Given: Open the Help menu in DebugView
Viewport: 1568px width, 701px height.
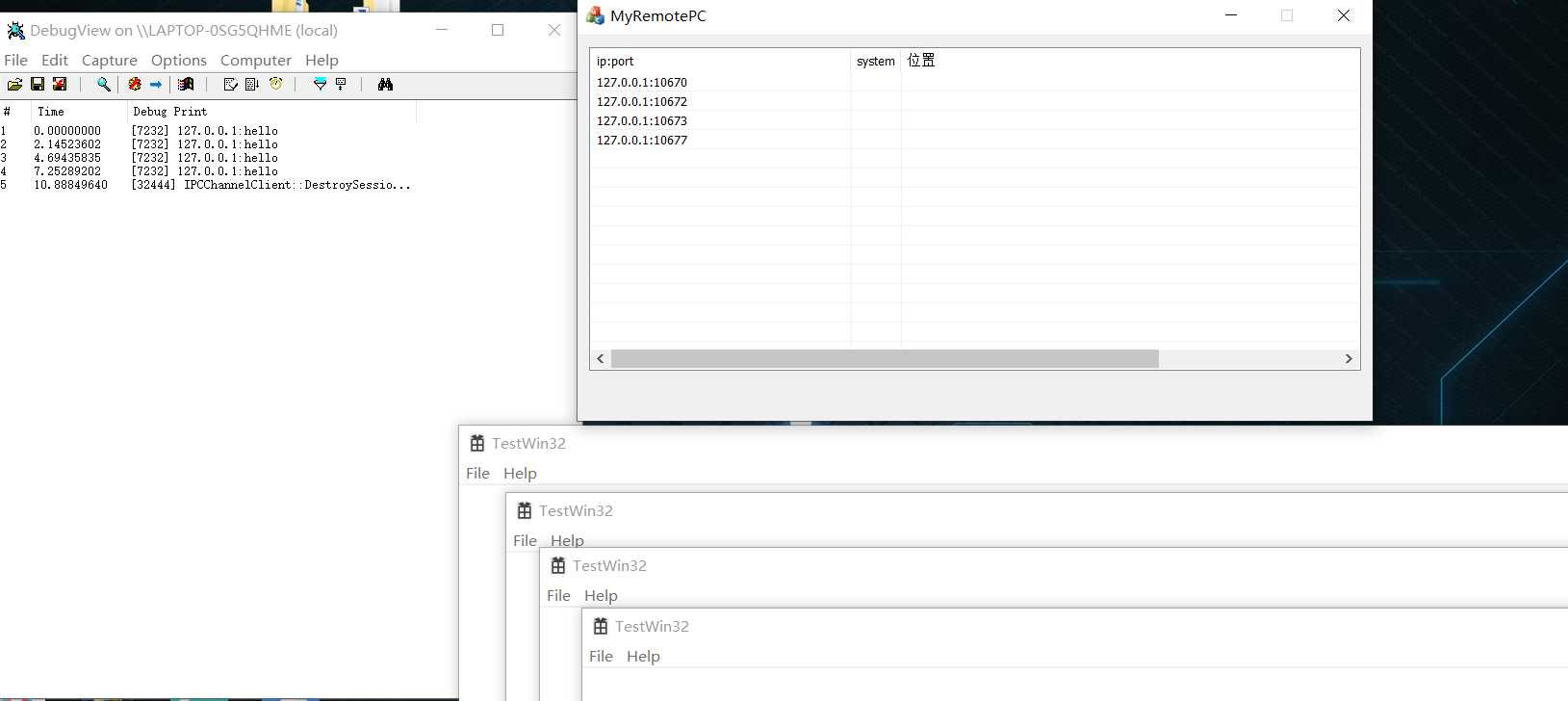Looking at the screenshot, I should (x=322, y=60).
